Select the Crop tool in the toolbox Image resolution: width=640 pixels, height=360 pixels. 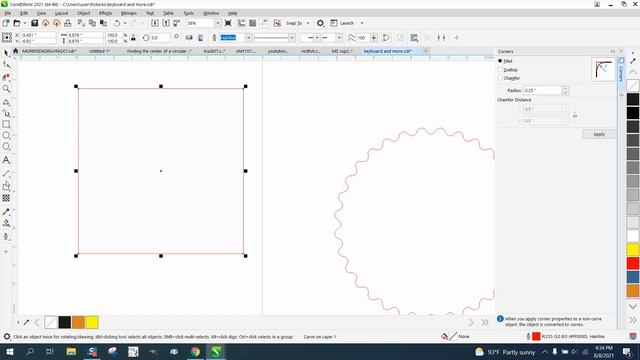coord(6,77)
